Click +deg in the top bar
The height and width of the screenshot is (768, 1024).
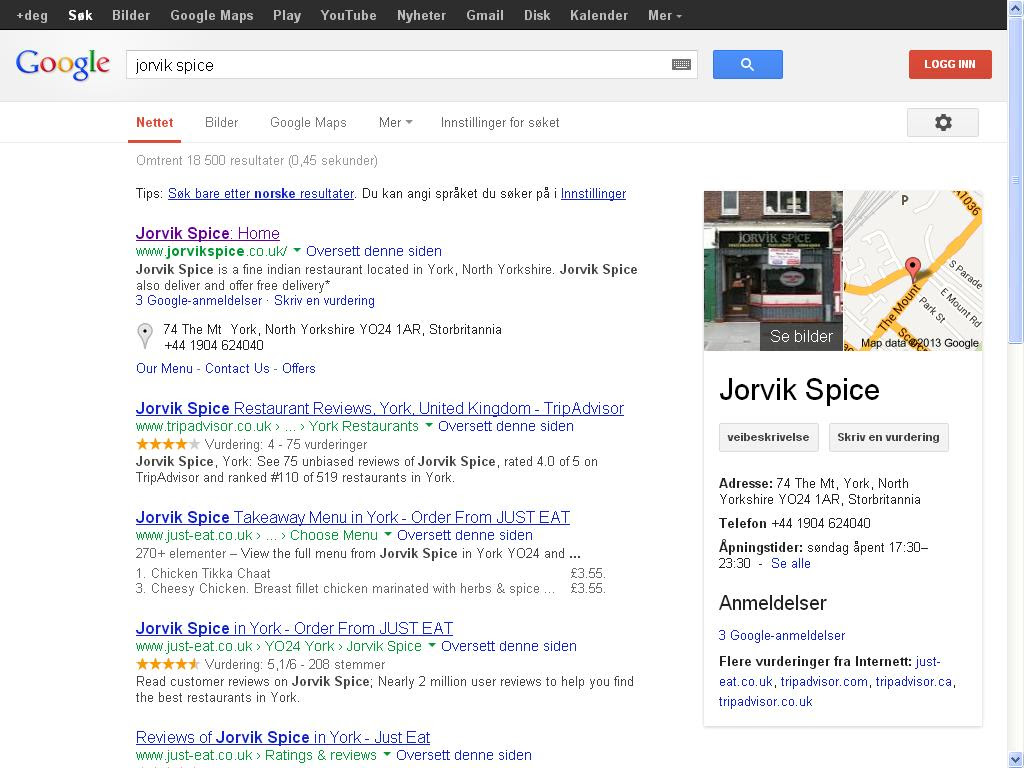click(x=32, y=15)
